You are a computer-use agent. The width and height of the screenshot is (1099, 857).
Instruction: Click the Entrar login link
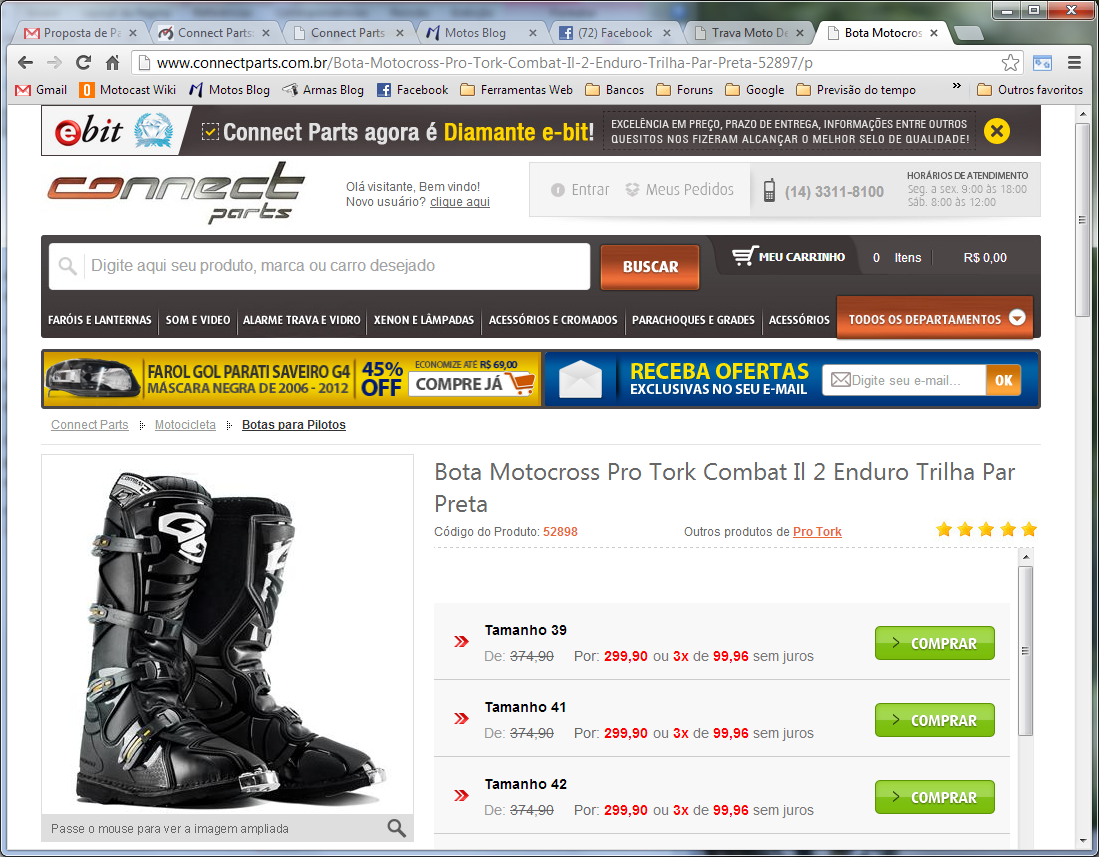pos(580,189)
